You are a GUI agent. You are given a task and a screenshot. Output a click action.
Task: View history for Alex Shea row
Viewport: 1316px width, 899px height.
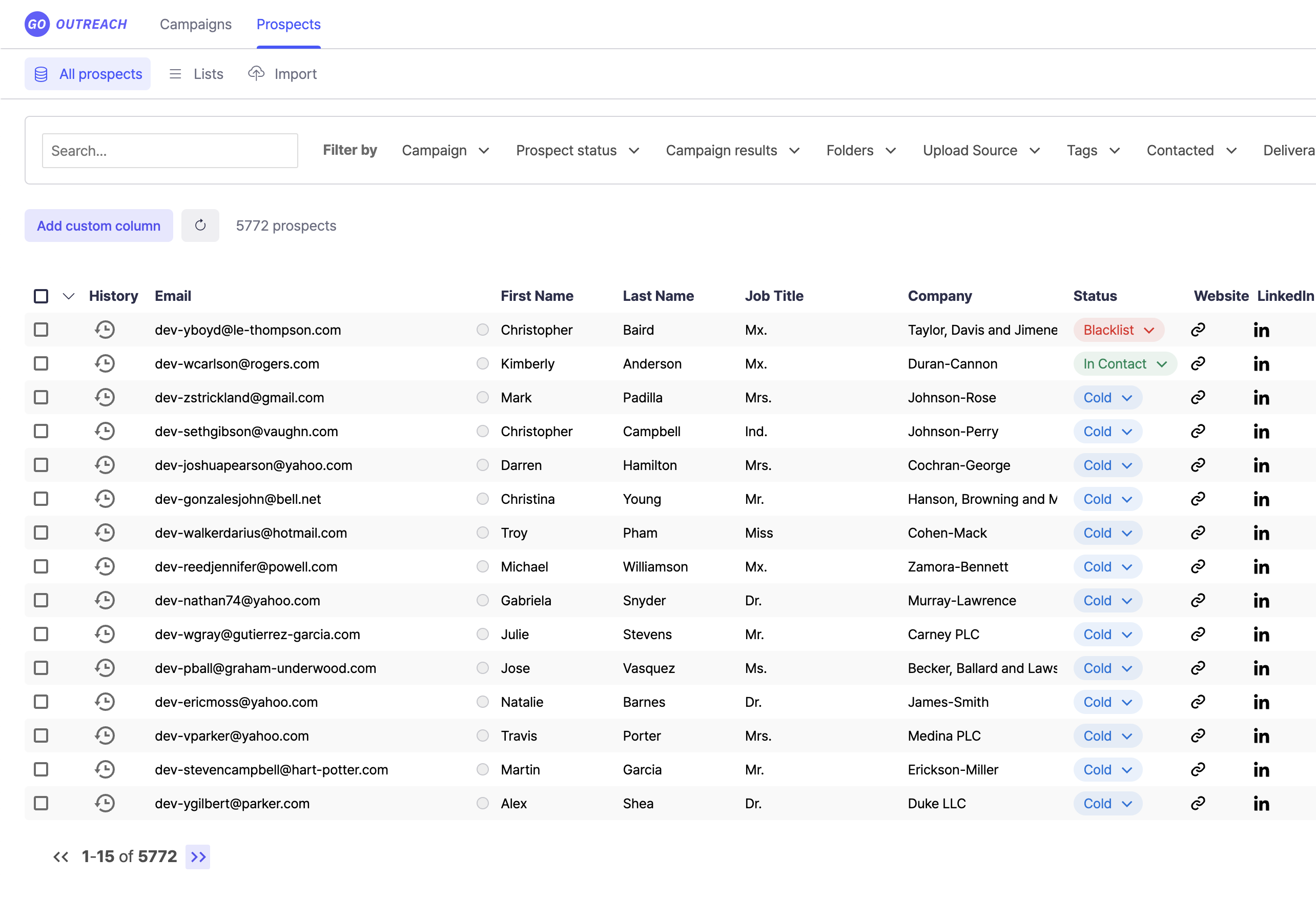[105, 803]
